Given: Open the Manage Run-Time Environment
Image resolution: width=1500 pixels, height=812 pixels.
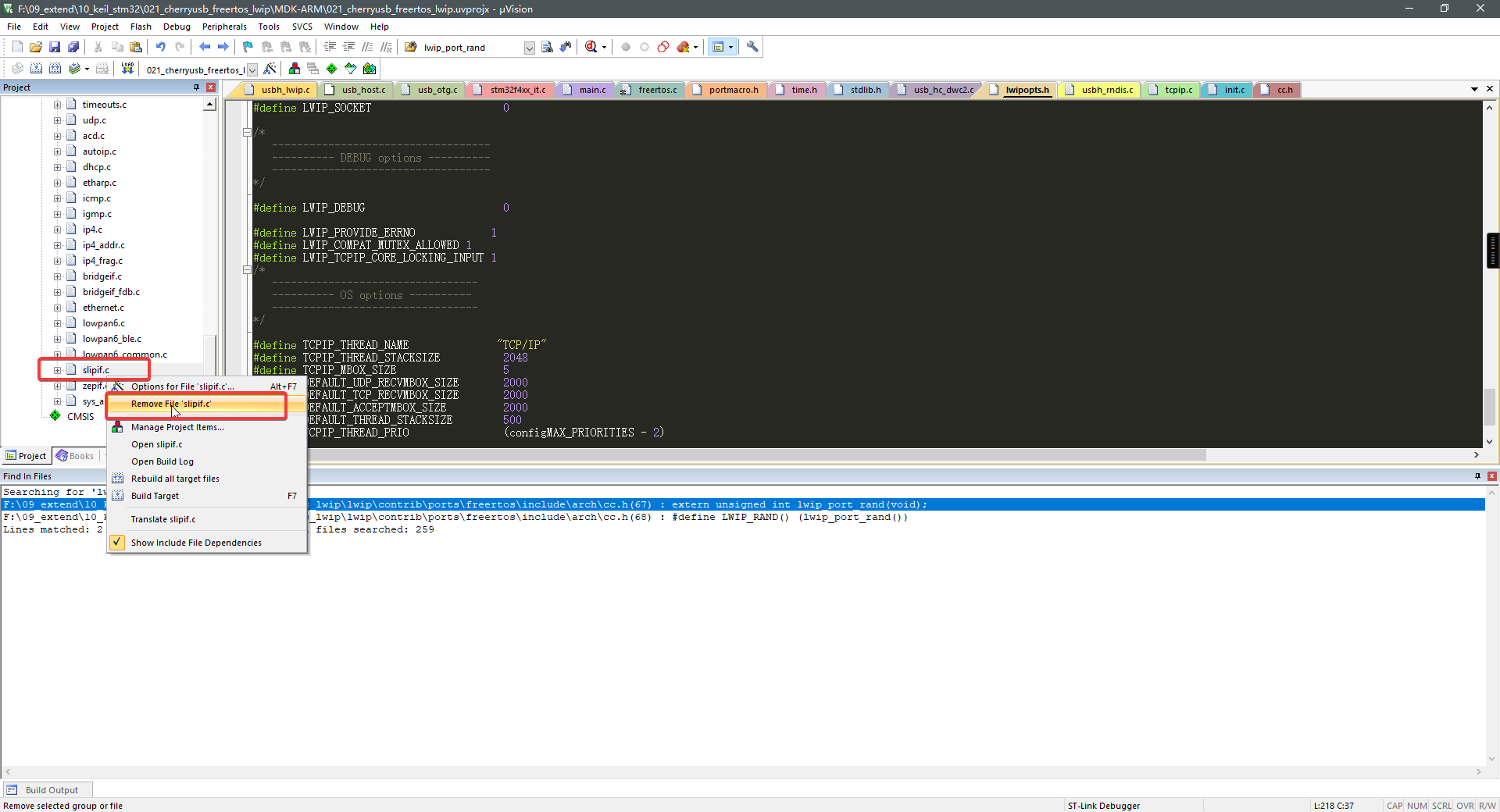Looking at the screenshot, I should click(x=331, y=69).
